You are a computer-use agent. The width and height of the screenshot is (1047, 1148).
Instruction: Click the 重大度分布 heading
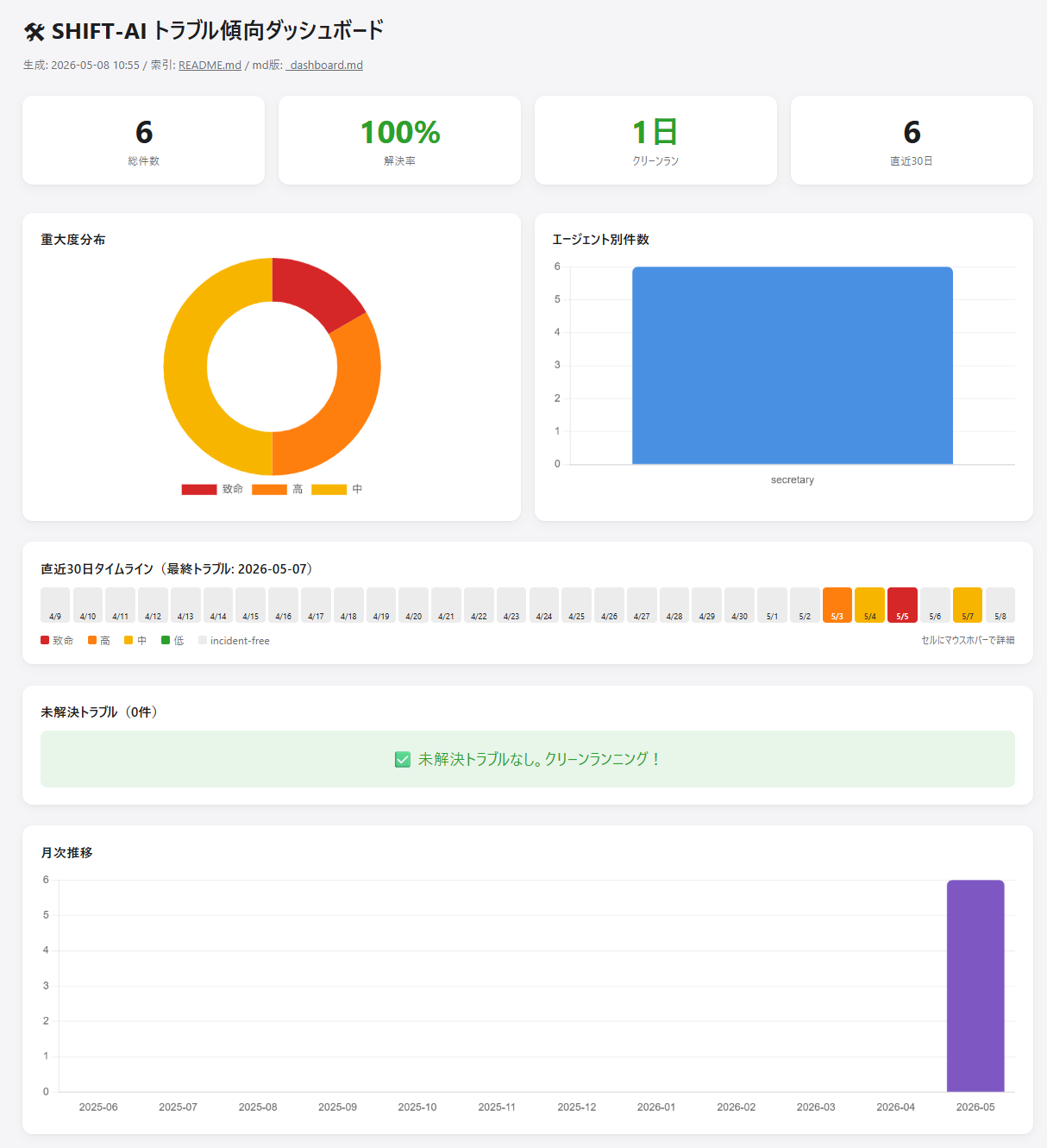point(73,240)
